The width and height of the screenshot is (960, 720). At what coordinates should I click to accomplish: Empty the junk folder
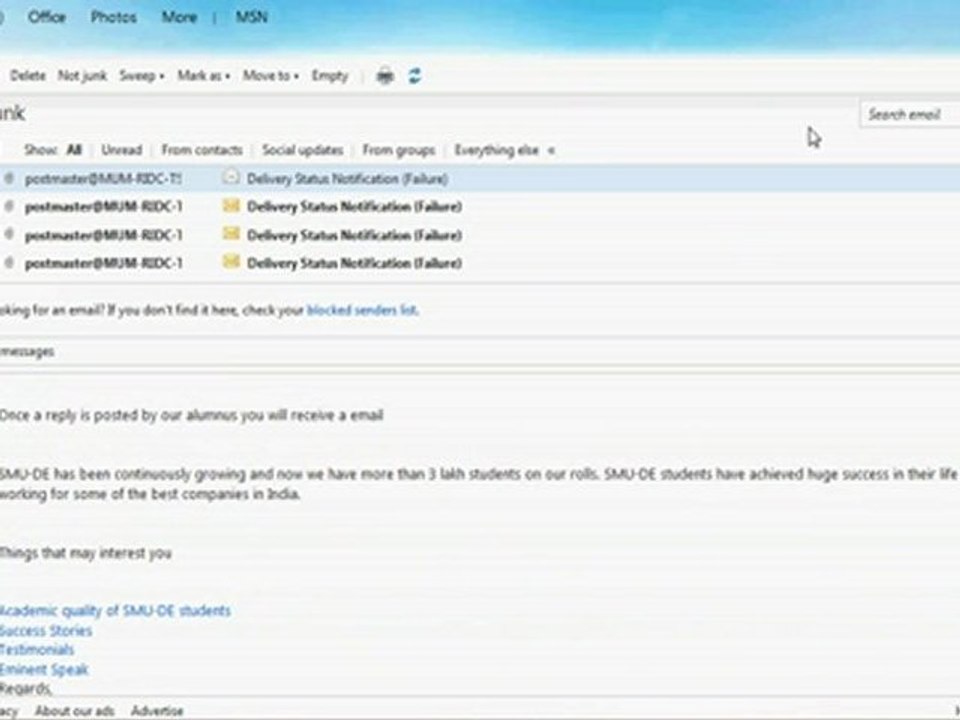[x=329, y=76]
